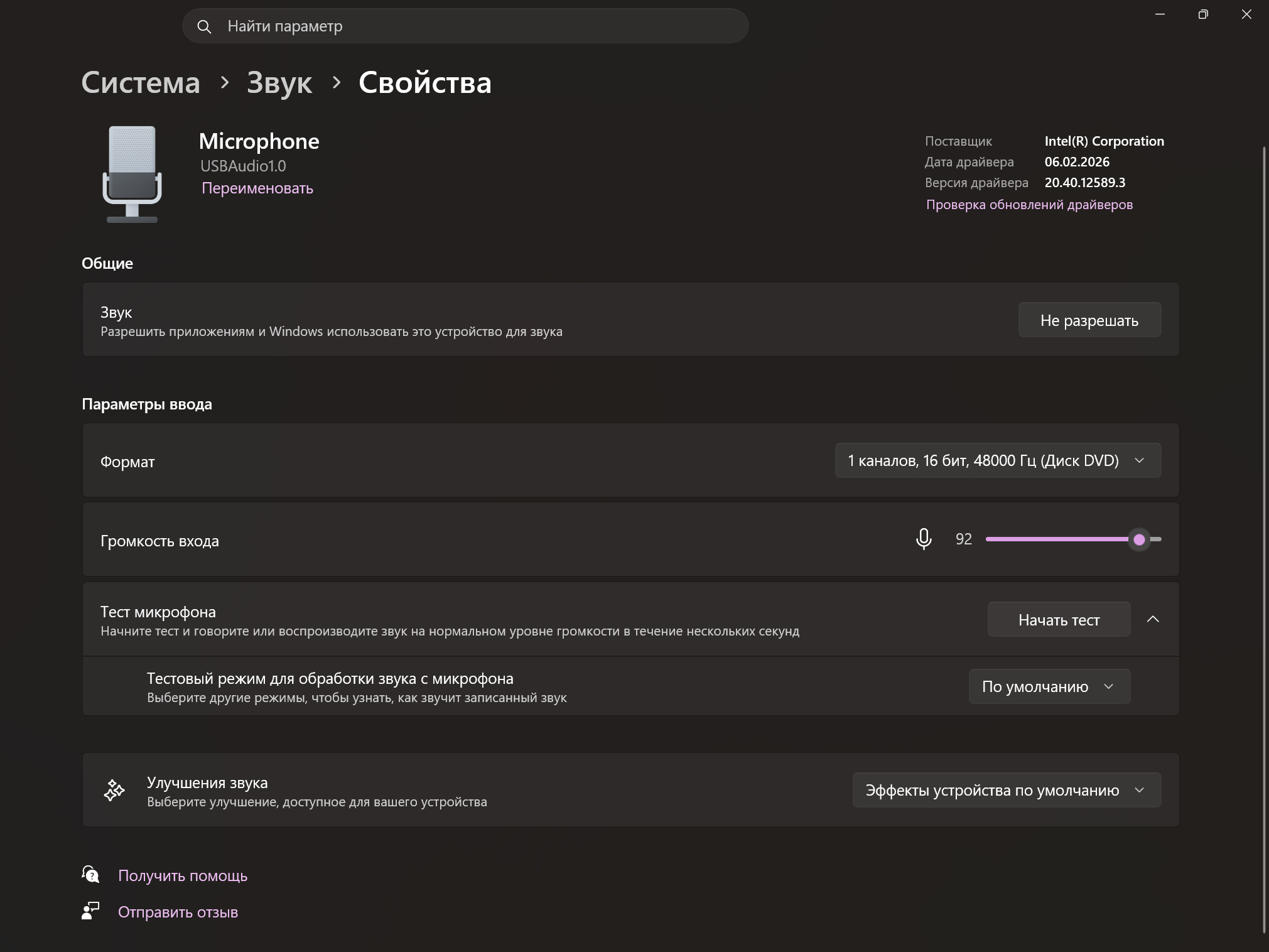Open Проверка обновлений драйверов link

[1030, 205]
